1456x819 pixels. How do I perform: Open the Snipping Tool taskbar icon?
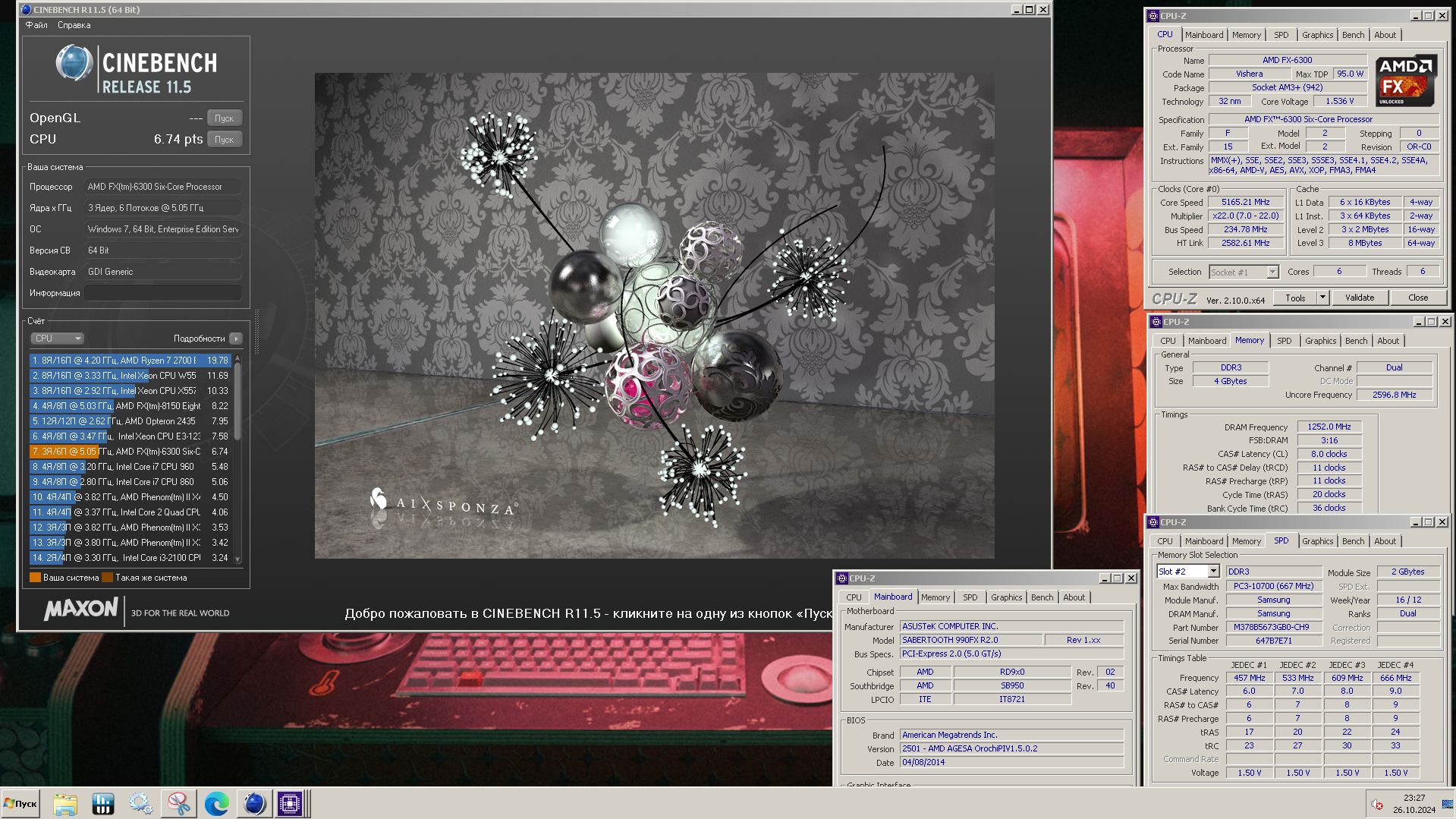coord(179,804)
